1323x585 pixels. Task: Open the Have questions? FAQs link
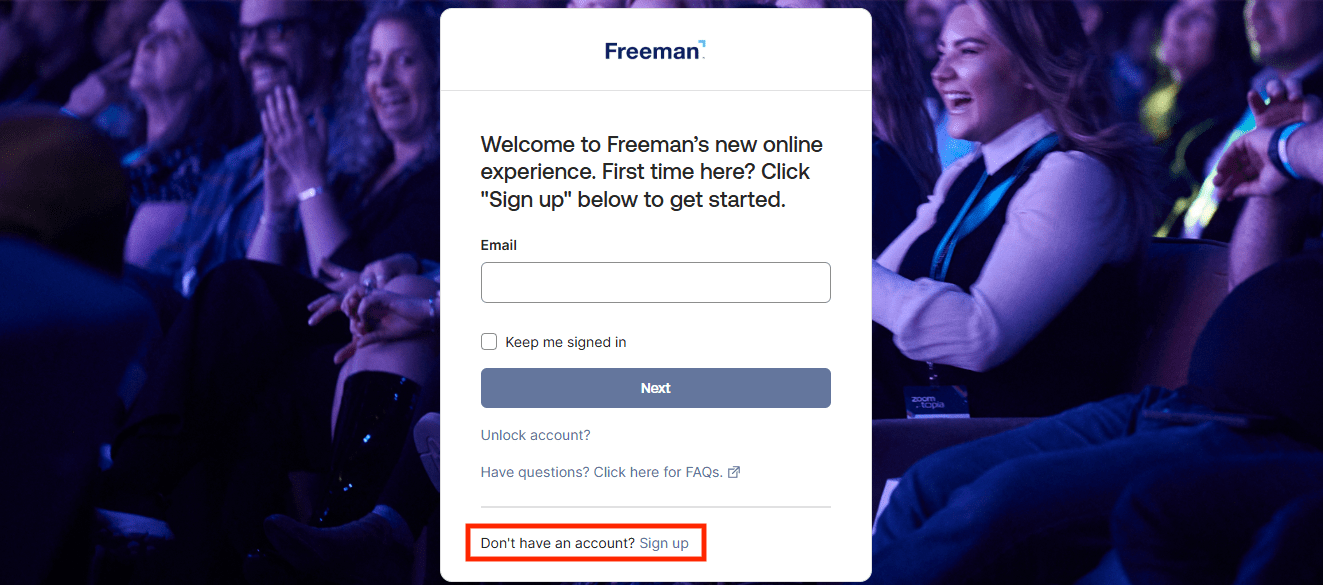click(601, 472)
